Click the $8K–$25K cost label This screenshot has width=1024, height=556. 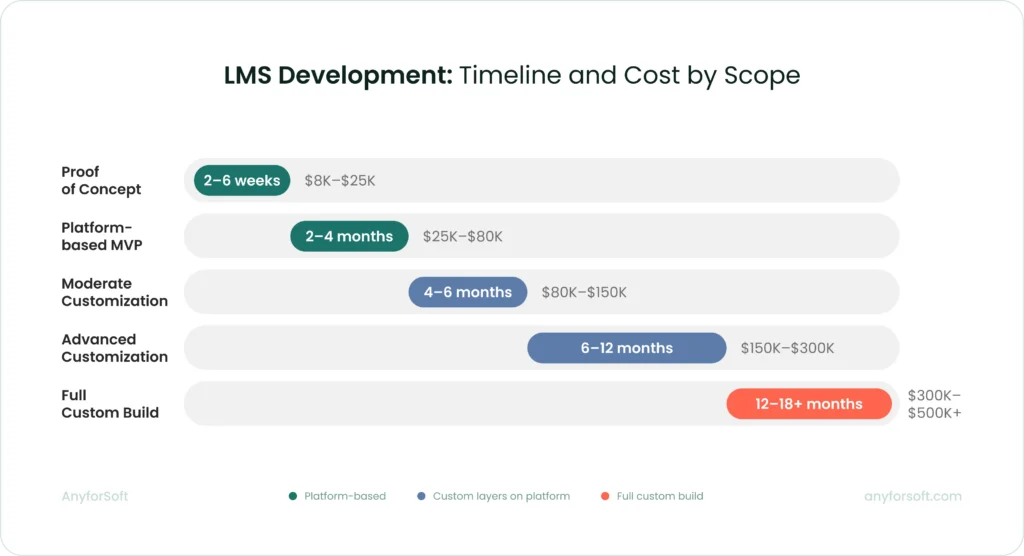(x=340, y=181)
